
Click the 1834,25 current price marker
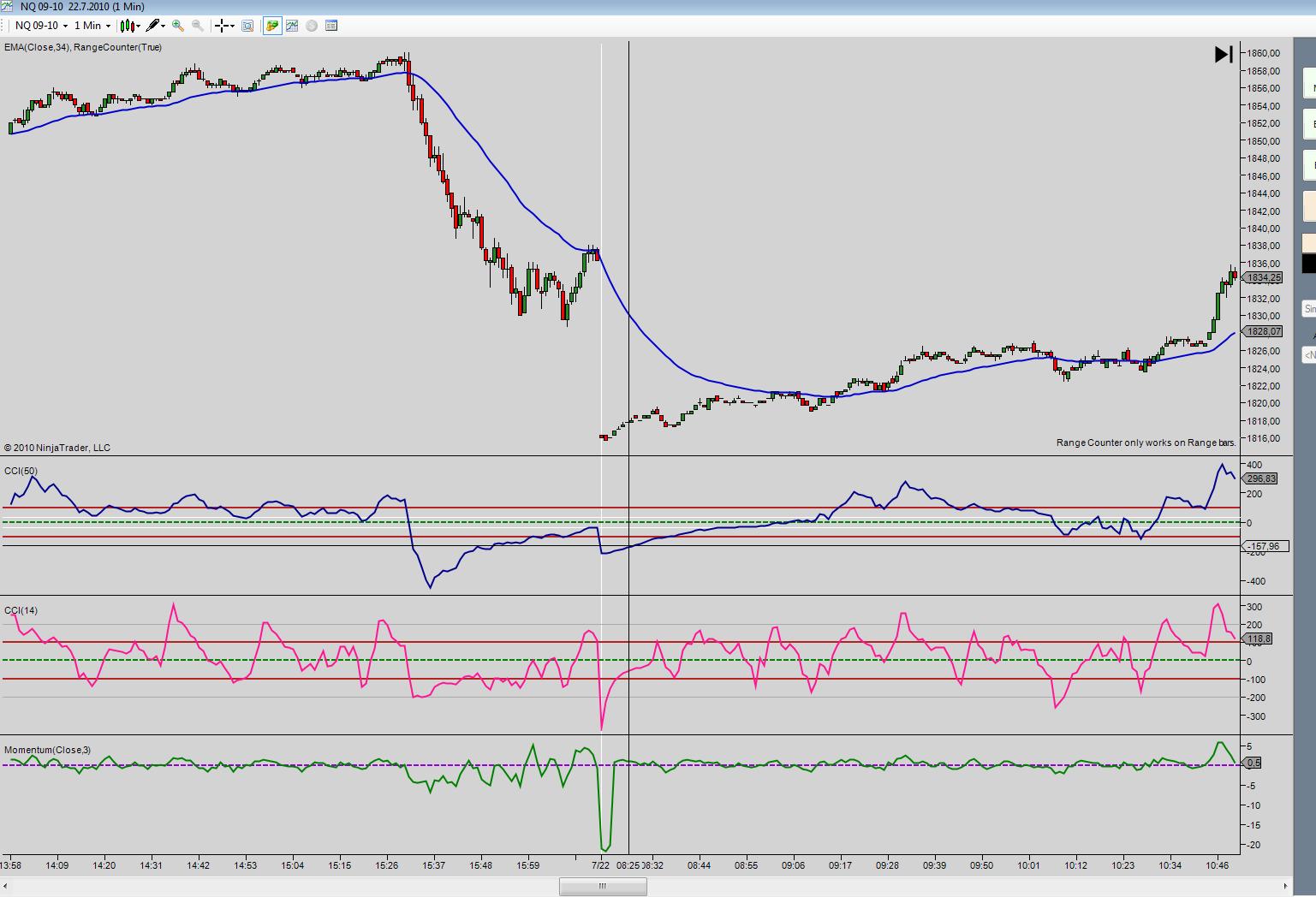click(x=1263, y=278)
